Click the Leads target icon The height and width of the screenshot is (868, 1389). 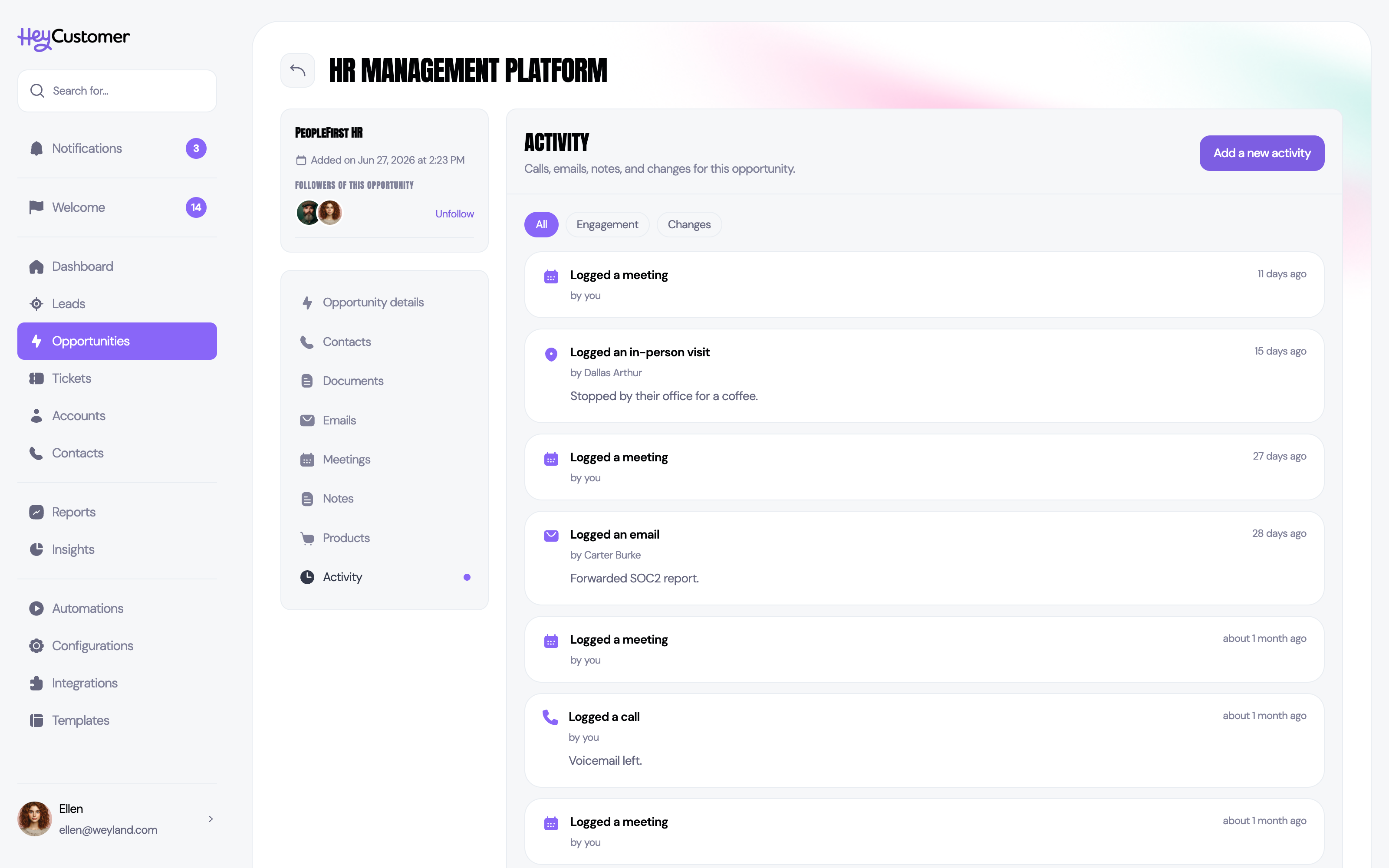[x=36, y=304]
